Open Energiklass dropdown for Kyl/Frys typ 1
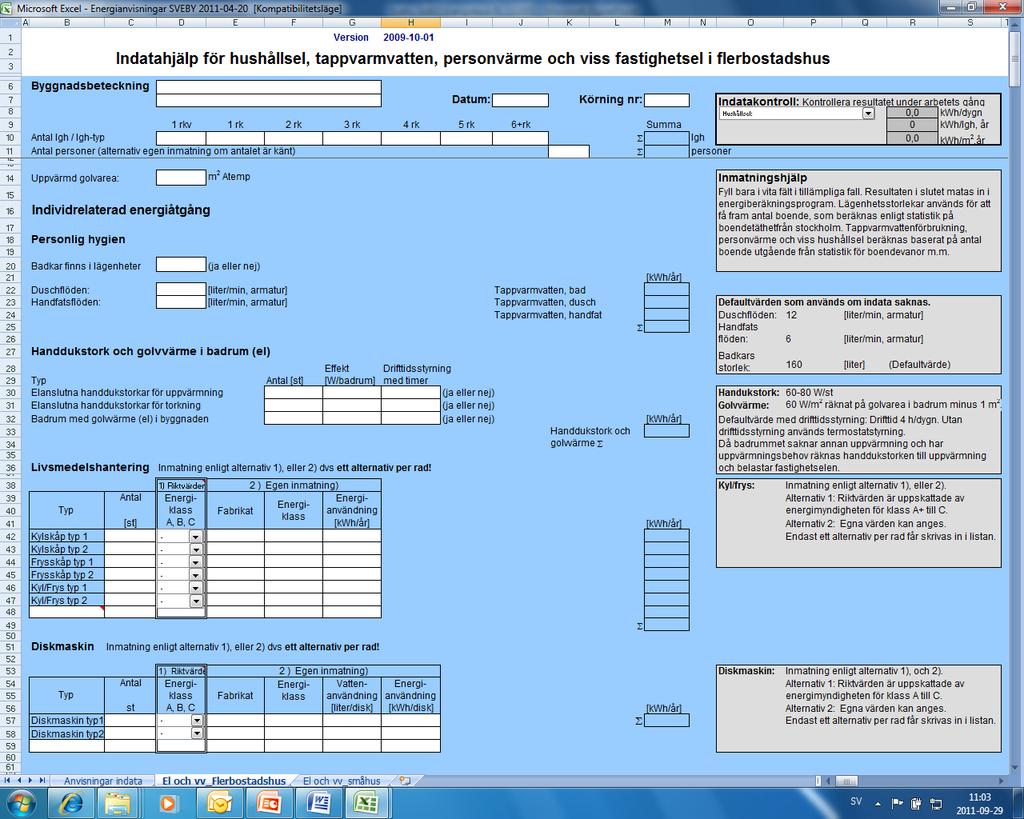The width and height of the screenshot is (1024, 819). [x=196, y=588]
